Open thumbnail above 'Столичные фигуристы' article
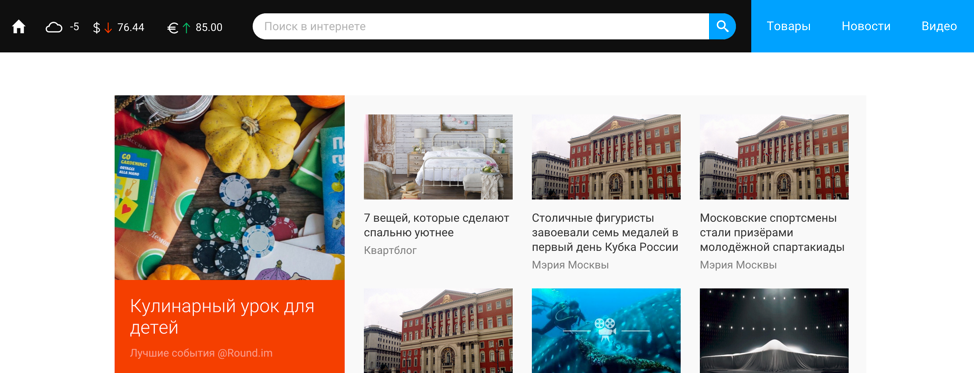This screenshot has height=373, width=974. point(606,157)
